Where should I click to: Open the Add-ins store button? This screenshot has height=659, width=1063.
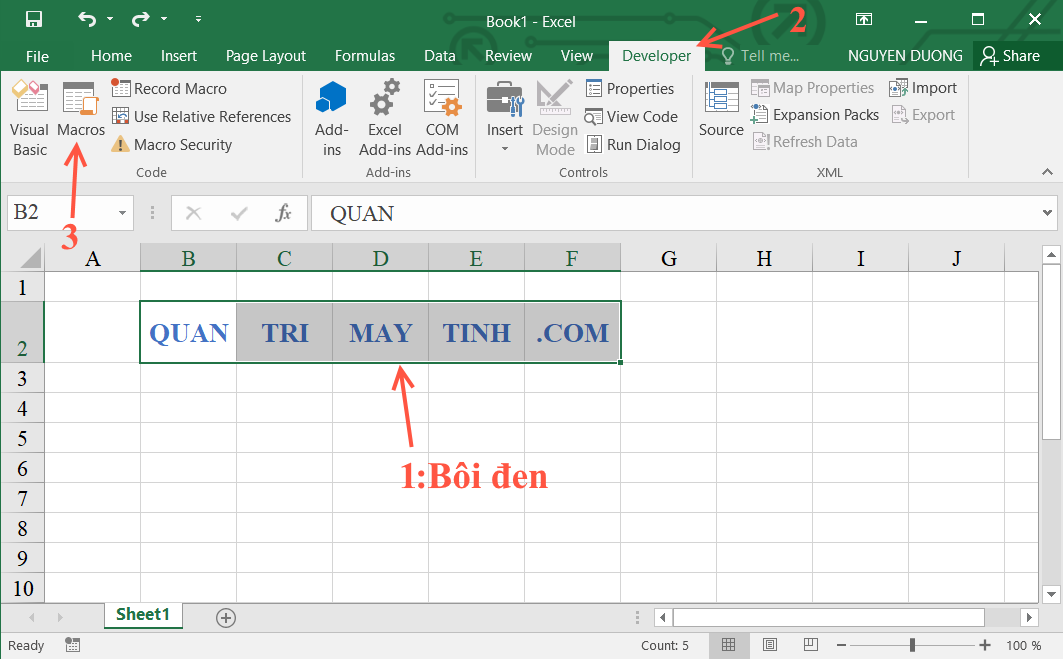tap(332, 119)
